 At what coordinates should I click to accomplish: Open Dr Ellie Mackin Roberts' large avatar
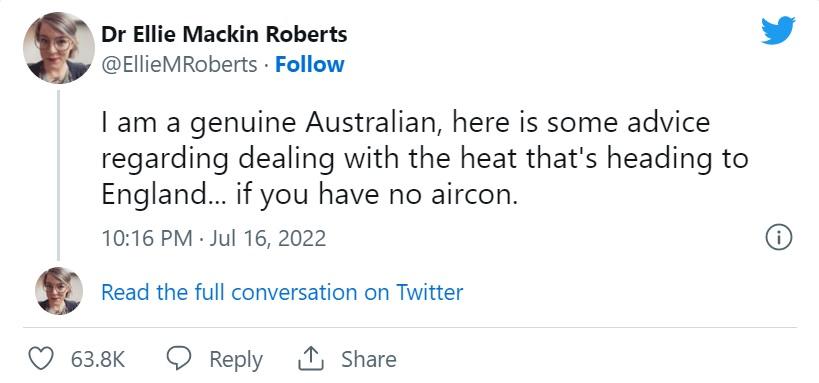point(58,48)
